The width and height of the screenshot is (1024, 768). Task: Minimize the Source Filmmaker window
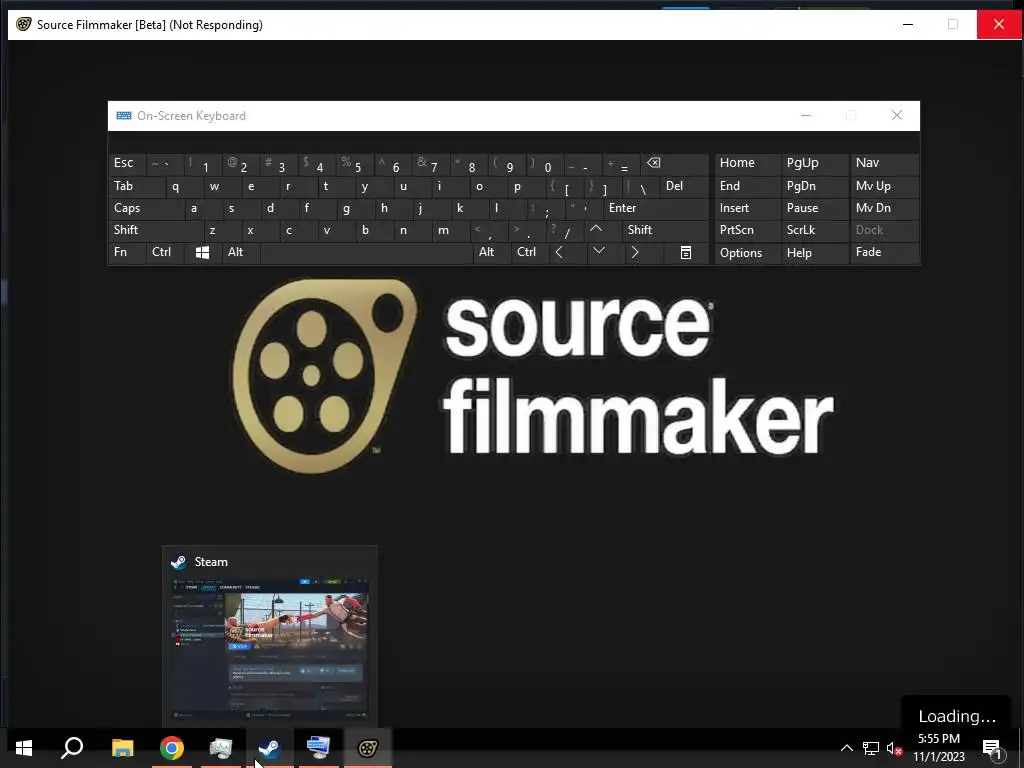[908, 25]
